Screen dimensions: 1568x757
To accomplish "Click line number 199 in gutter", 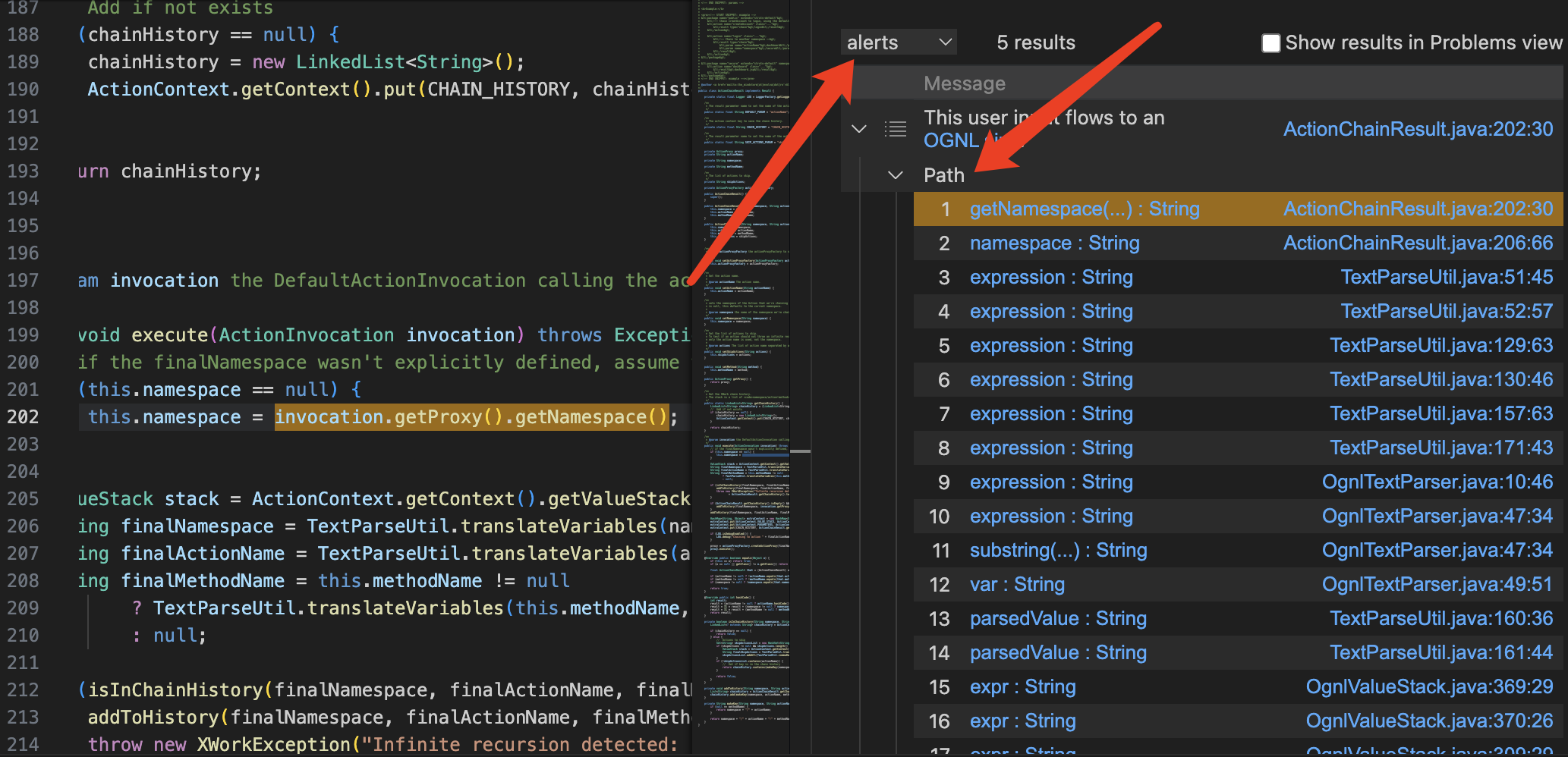I will (23, 335).
